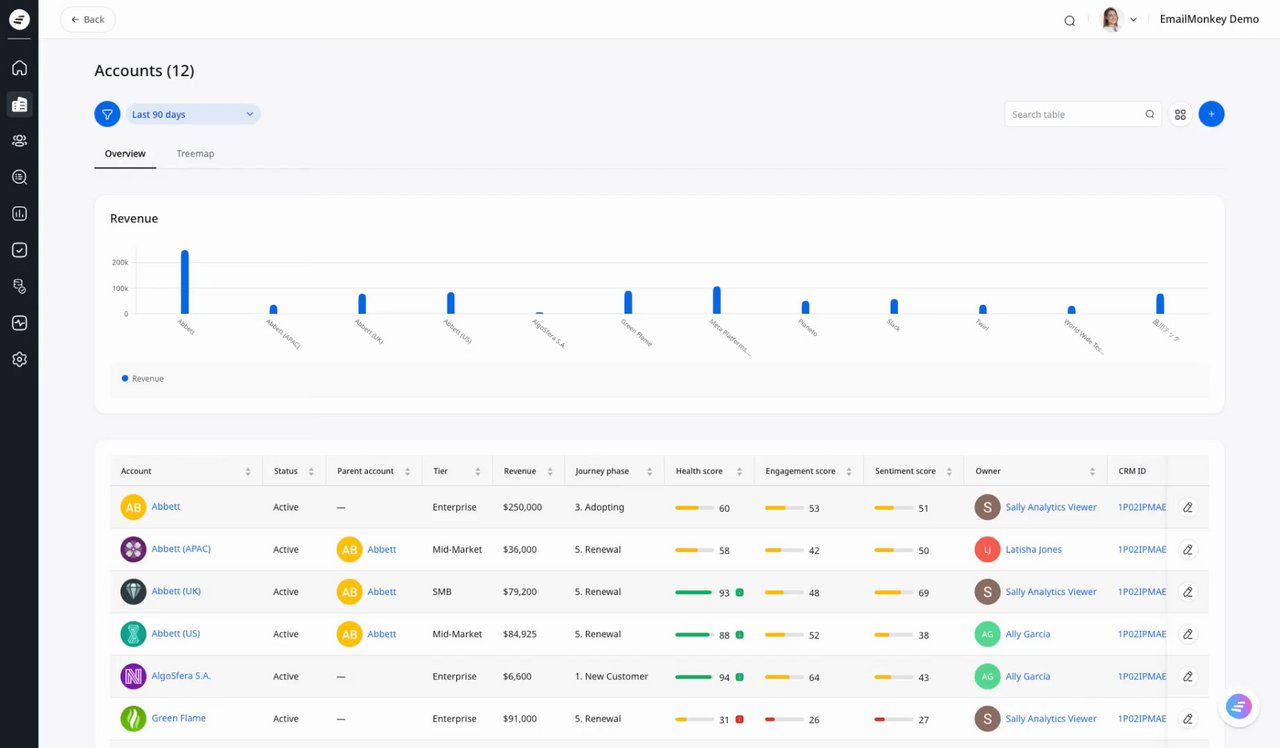Click the EmailMonkey Demo workspace name

tap(1209, 19)
